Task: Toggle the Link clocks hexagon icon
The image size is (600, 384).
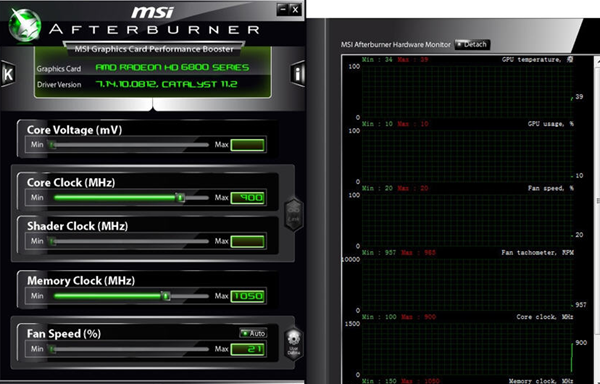Action: (x=294, y=214)
